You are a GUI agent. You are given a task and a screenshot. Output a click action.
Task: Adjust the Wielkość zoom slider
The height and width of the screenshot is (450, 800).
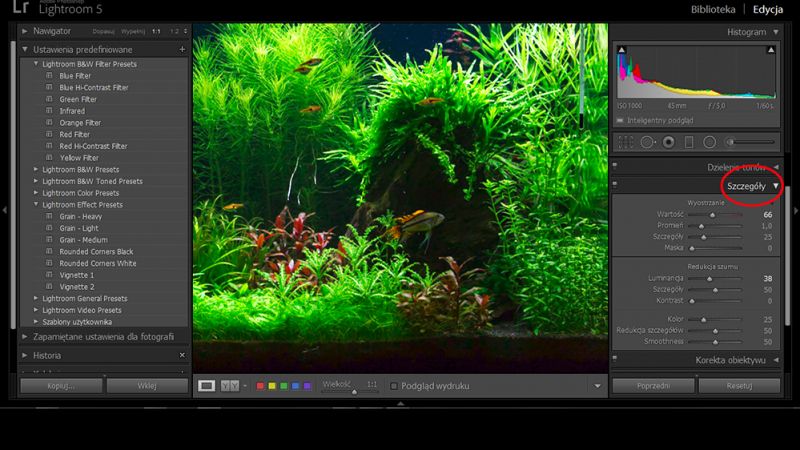tap(354, 391)
